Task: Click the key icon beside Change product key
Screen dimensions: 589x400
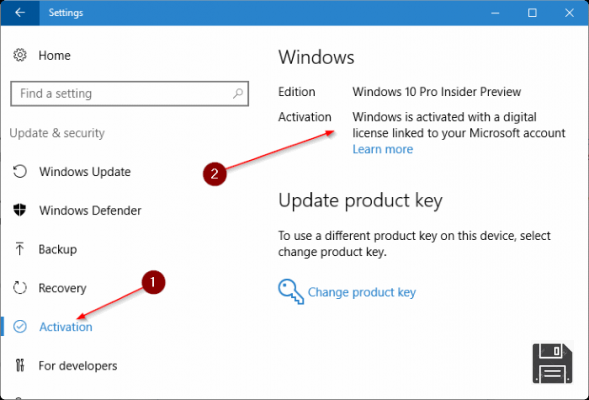Action: pyautogui.click(x=290, y=291)
